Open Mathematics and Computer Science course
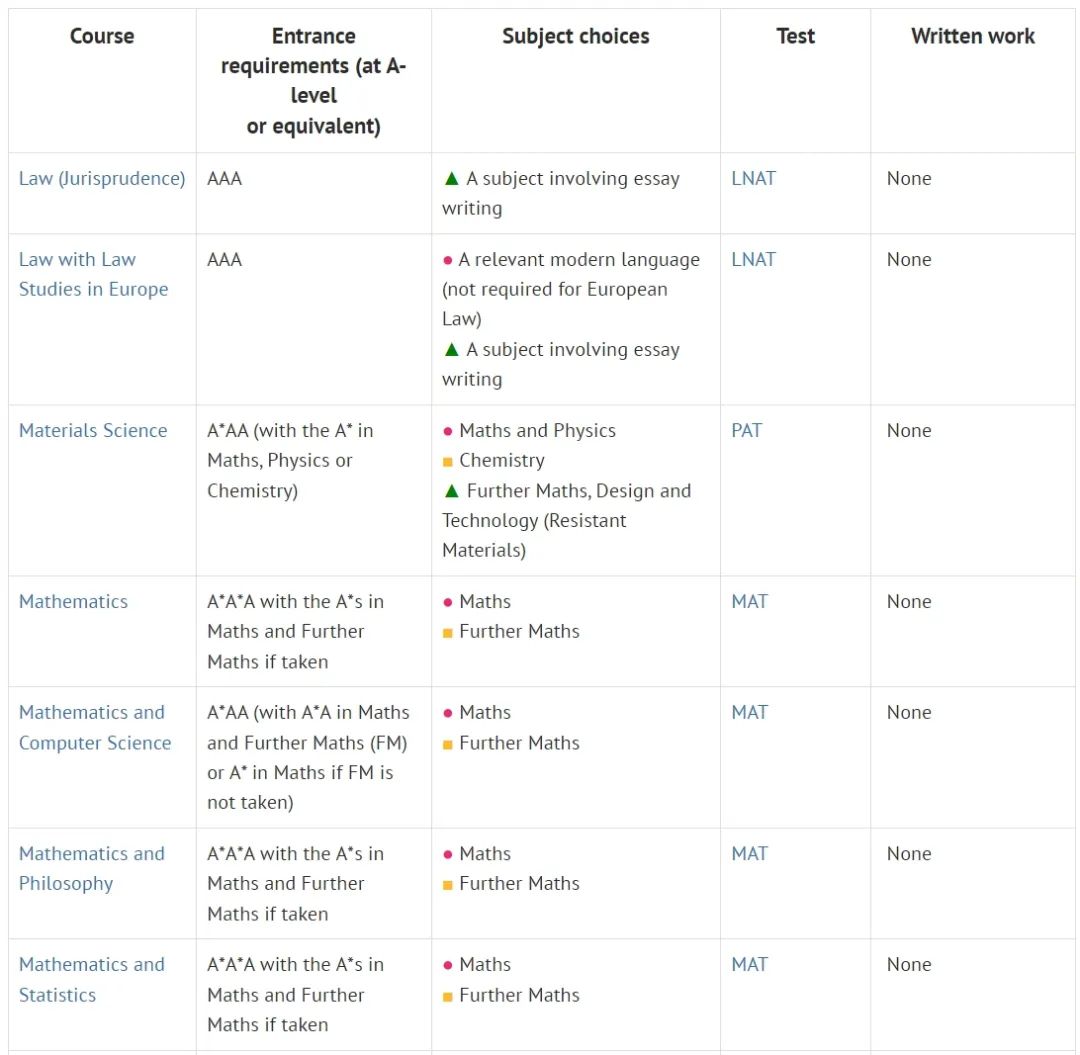This screenshot has width=1080, height=1055. click(x=94, y=727)
